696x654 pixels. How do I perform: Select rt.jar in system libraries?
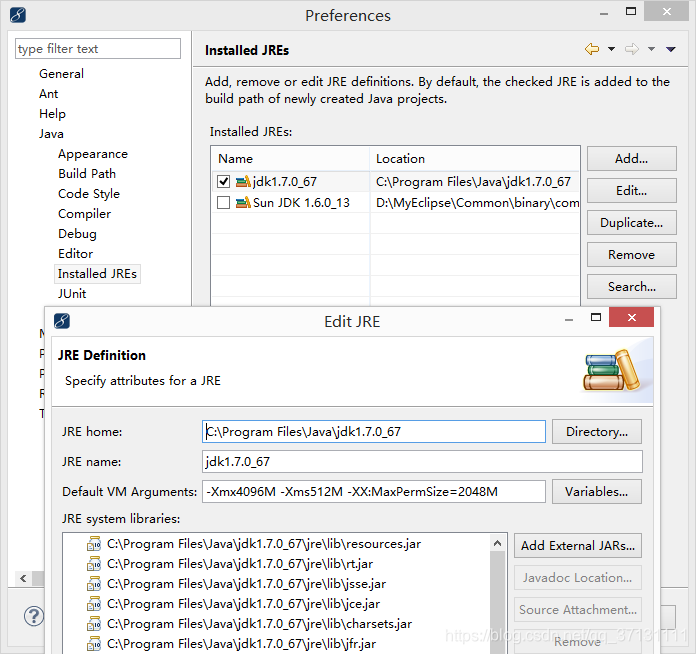click(x=240, y=564)
